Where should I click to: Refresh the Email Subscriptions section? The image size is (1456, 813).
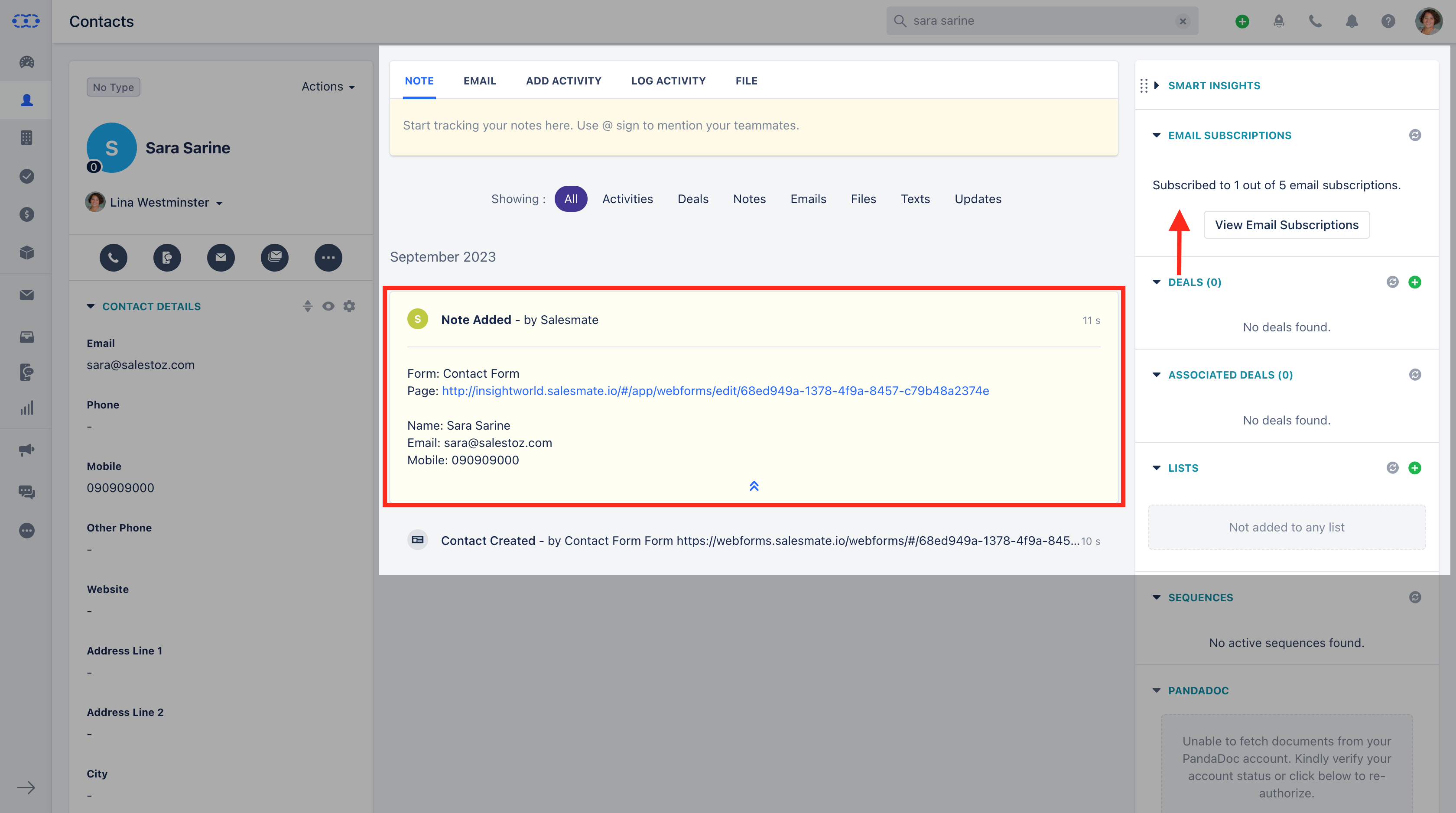coord(1415,135)
